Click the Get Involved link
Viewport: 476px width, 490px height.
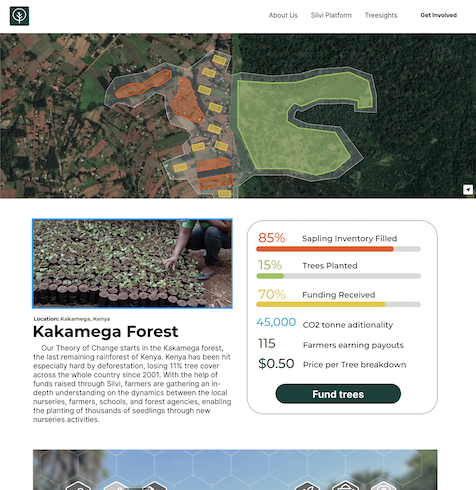(438, 15)
